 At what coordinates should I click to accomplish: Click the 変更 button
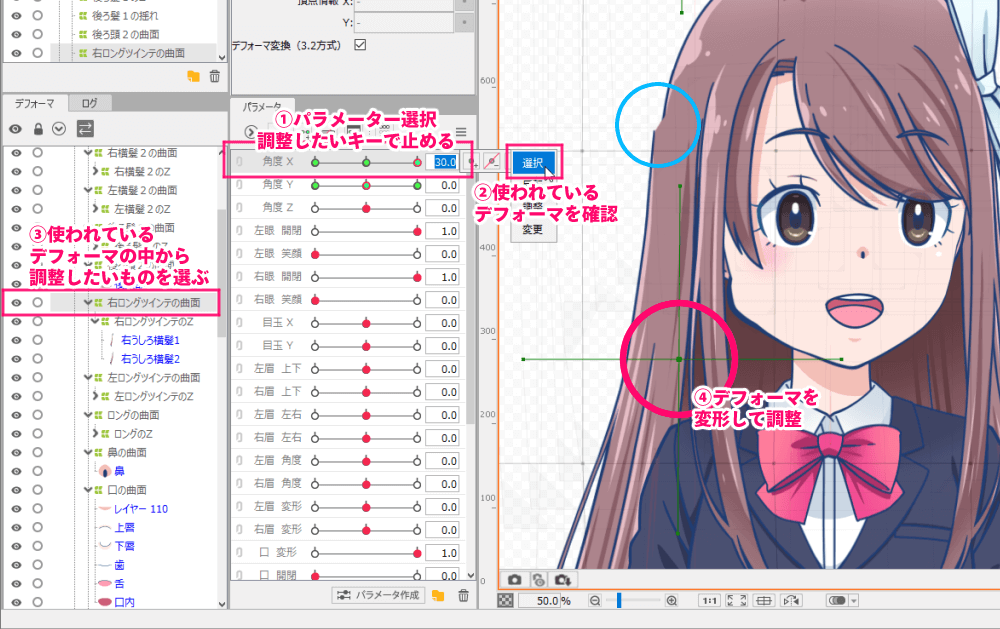[x=533, y=230]
